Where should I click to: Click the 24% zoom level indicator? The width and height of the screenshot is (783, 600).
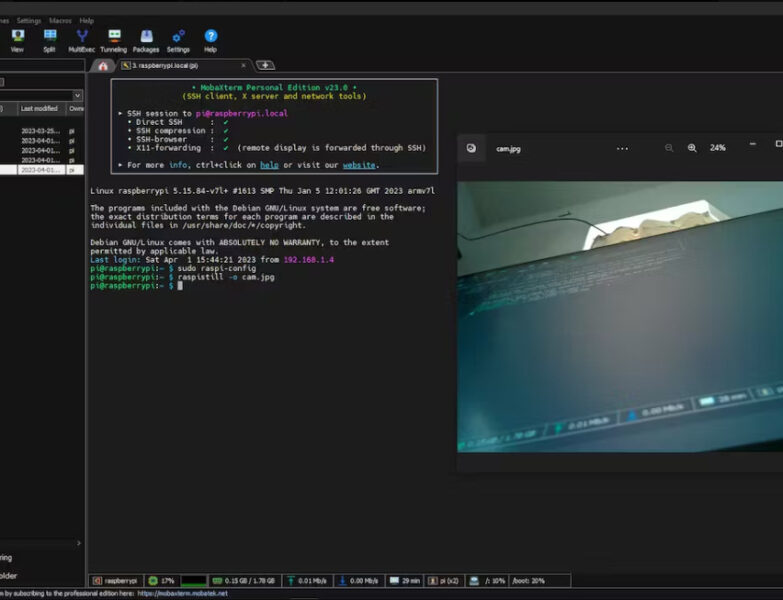pyautogui.click(x=718, y=148)
